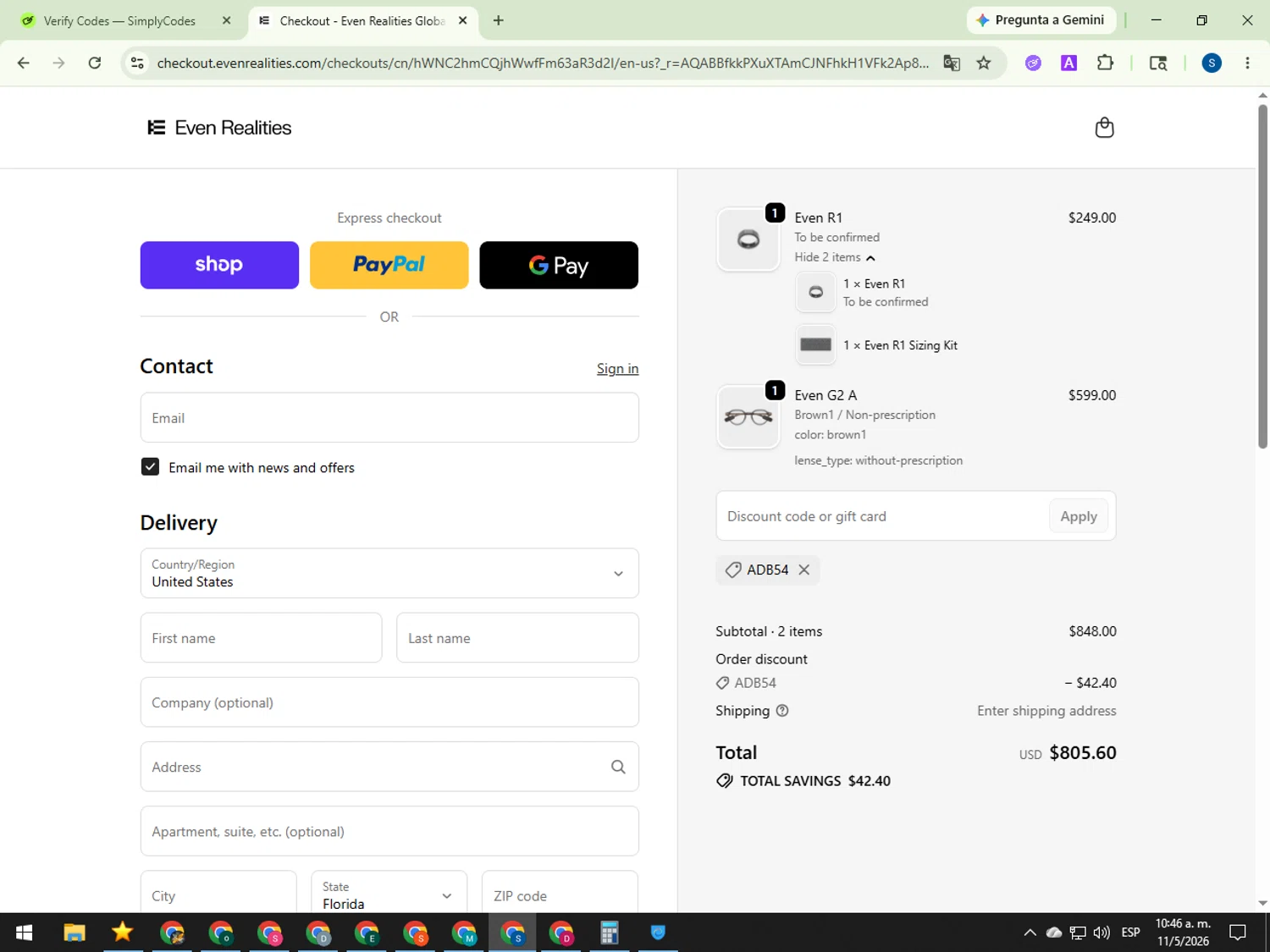Uncheck Email me with news and offers
1270x952 pixels.
[150, 467]
